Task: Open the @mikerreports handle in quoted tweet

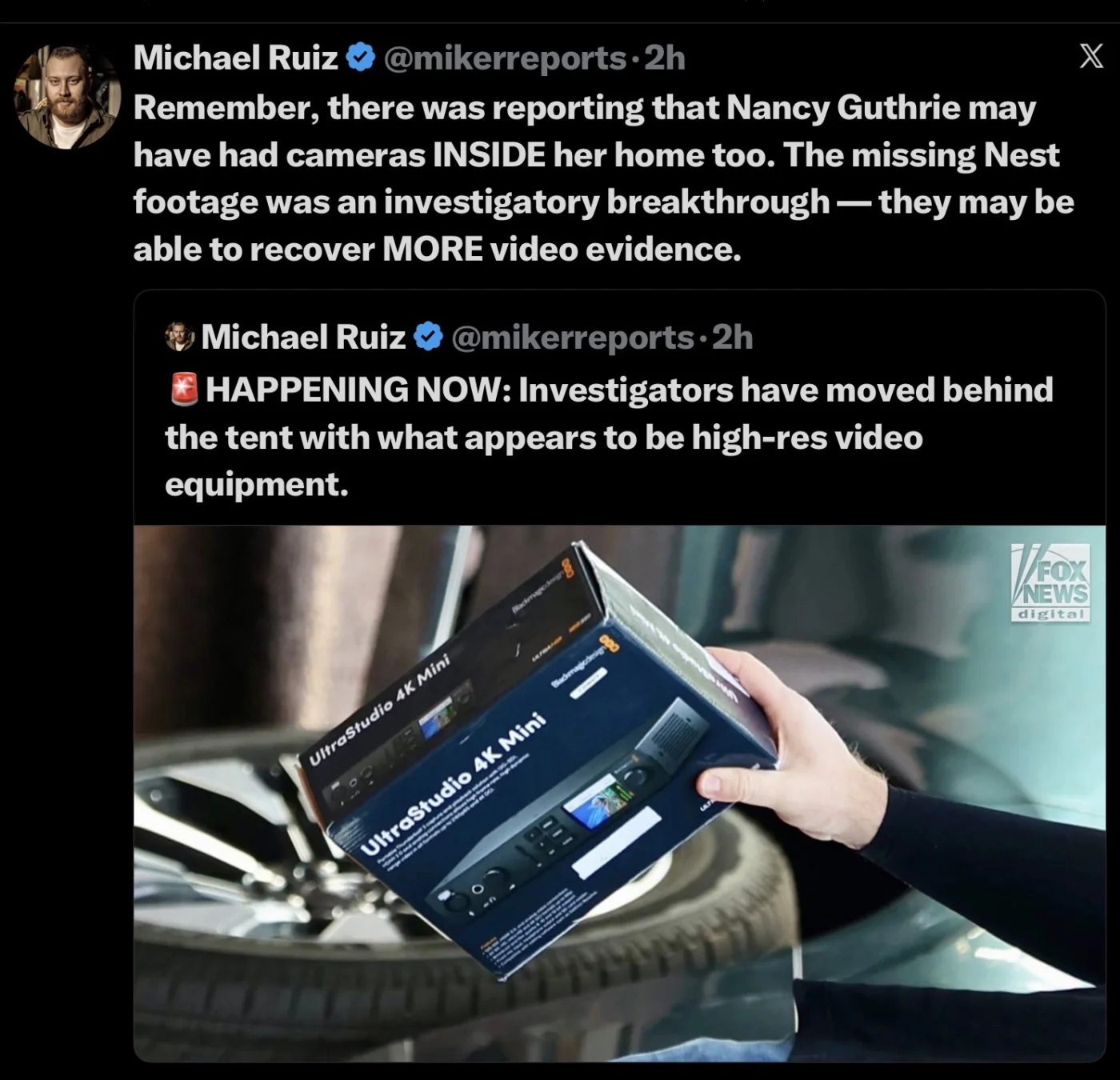Action: 572,337
